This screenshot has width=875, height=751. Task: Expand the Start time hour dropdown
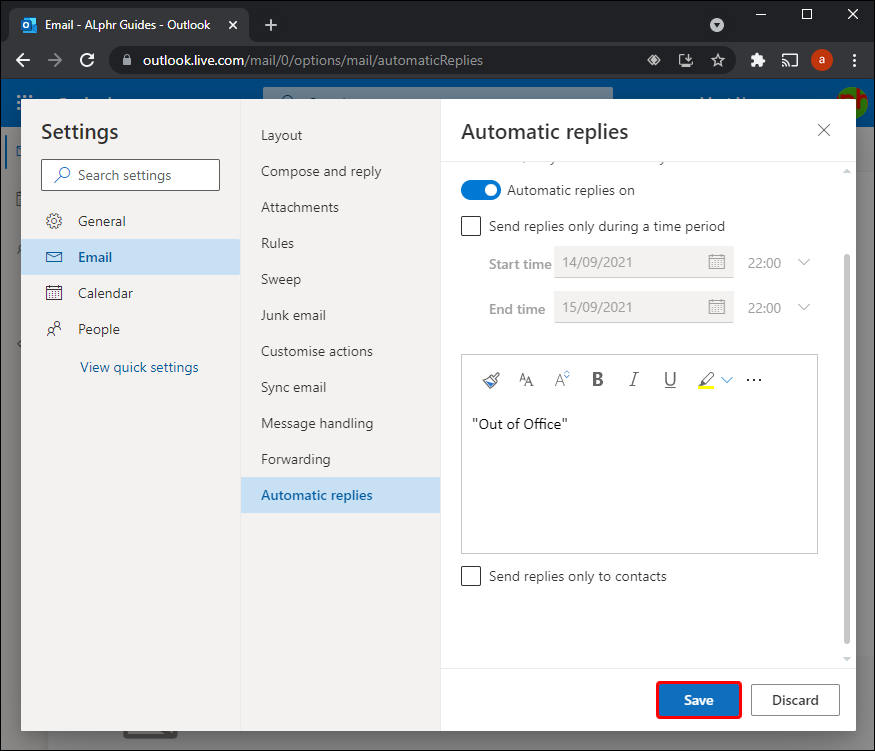click(804, 263)
